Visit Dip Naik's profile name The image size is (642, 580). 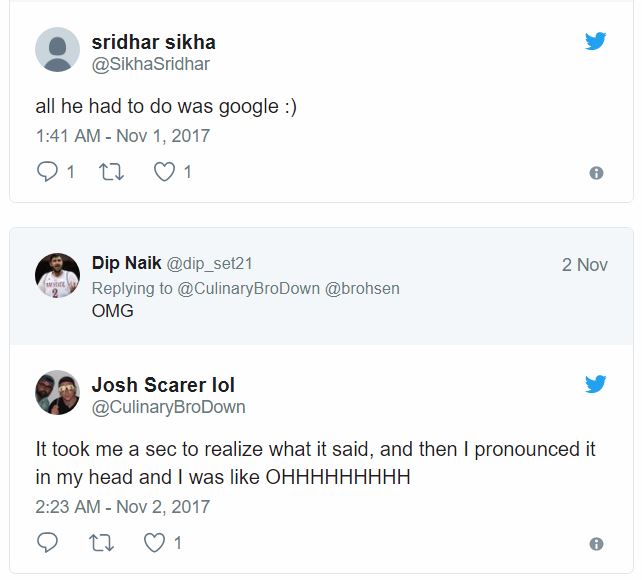click(120, 264)
